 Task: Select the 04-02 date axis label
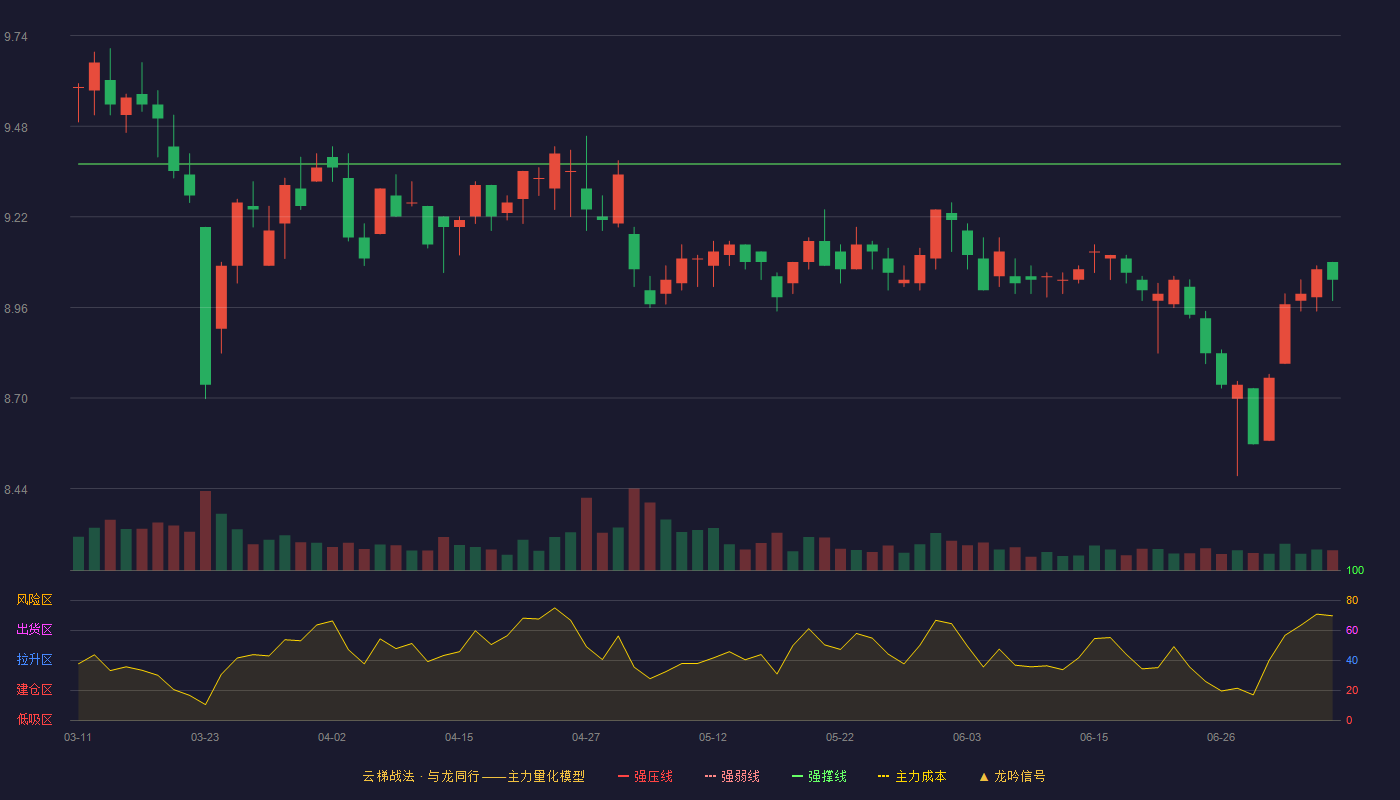[x=332, y=737]
